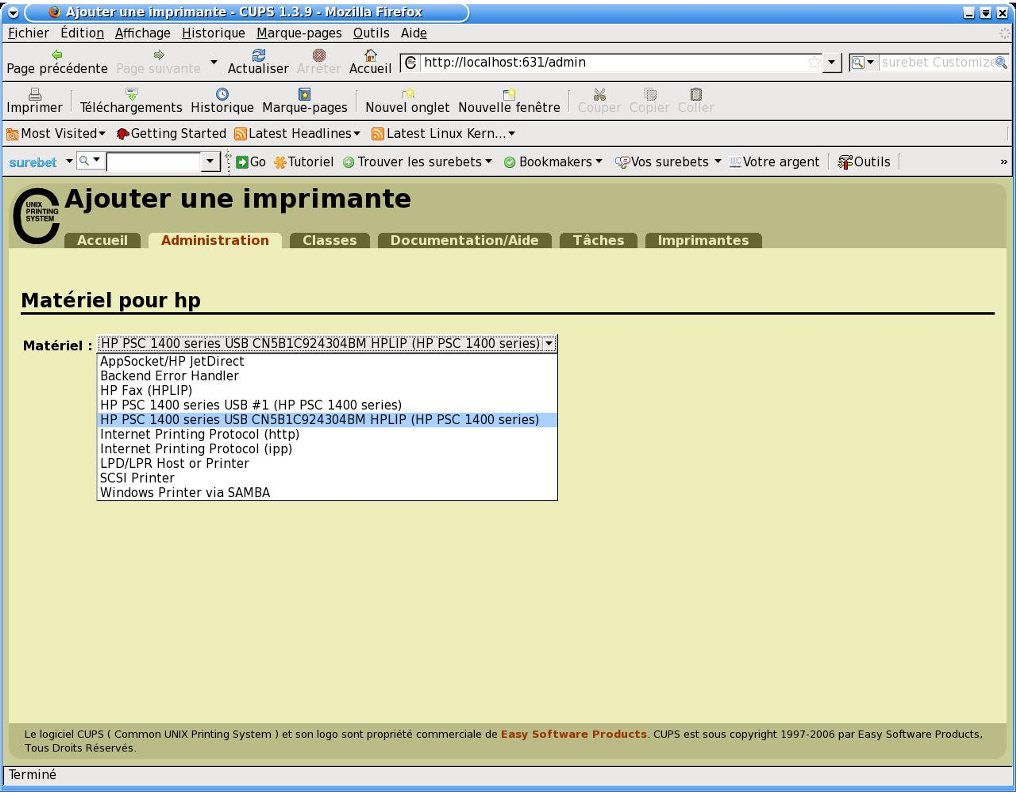
Task: Select Internet Printing Protocol (ipp)
Action: point(327,449)
